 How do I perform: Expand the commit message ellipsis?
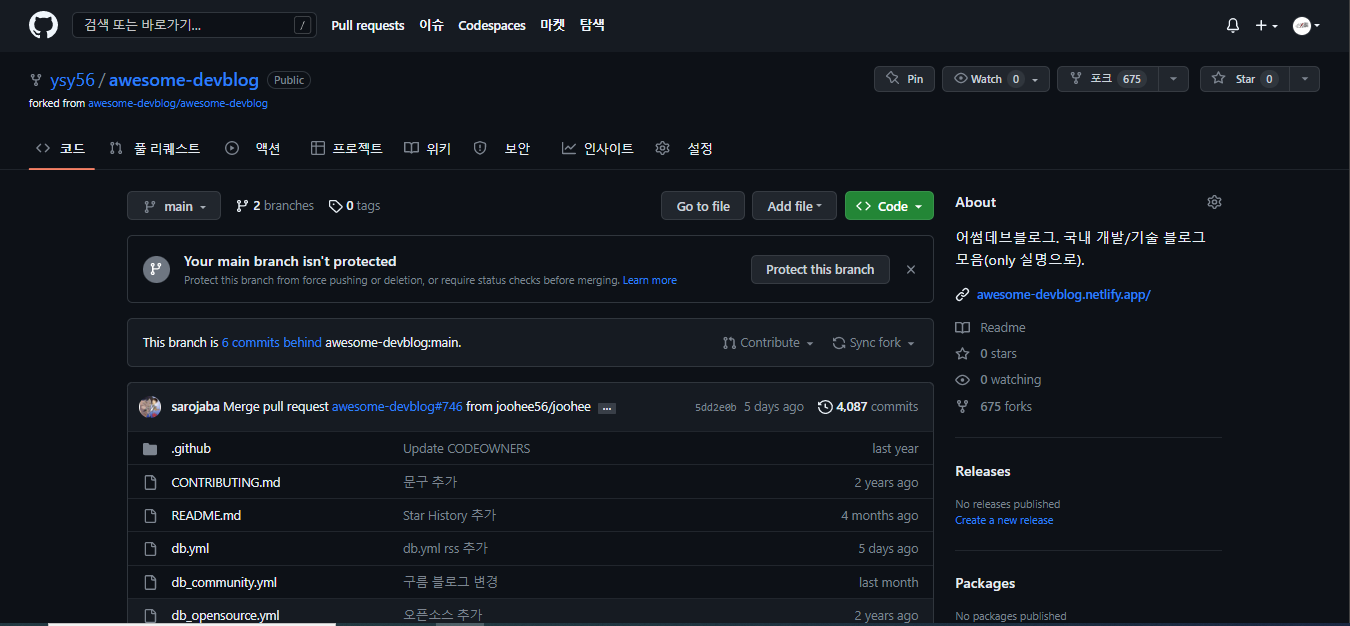[606, 408]
